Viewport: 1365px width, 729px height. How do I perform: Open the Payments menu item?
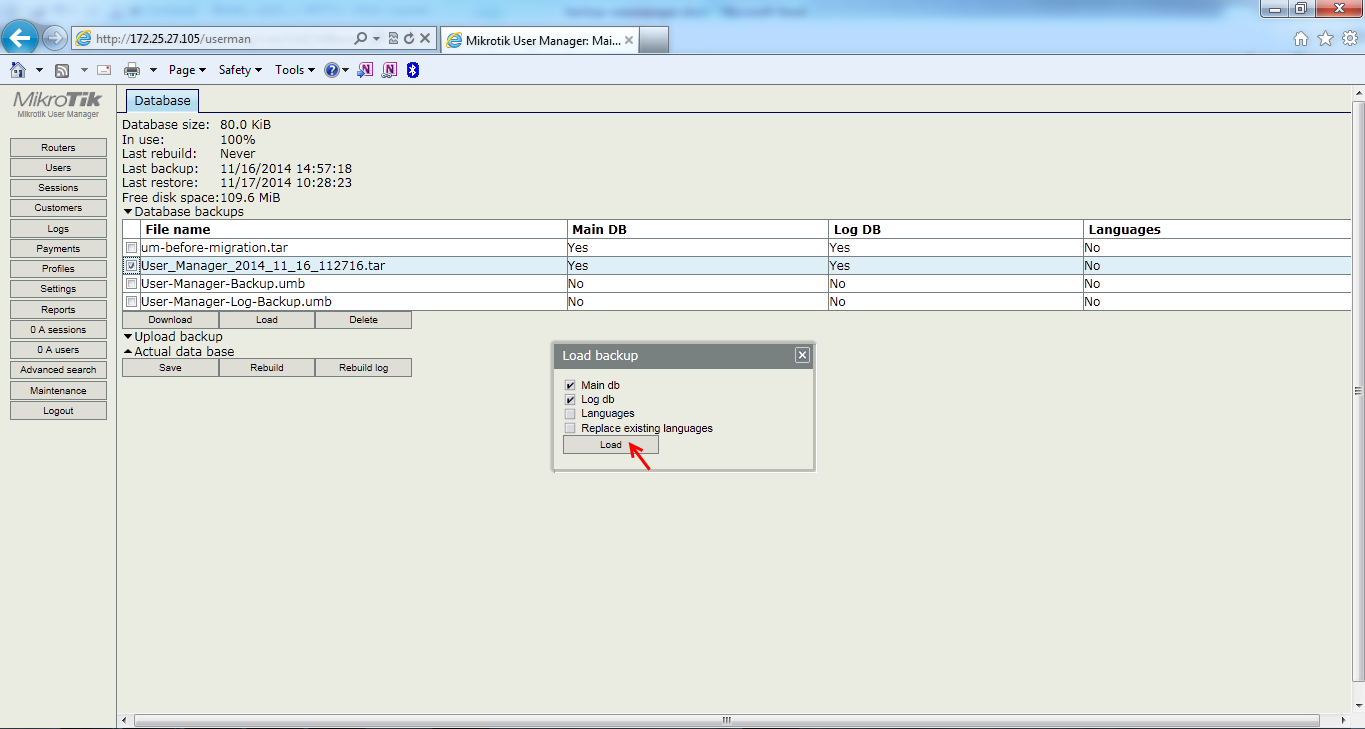(58, 249)
